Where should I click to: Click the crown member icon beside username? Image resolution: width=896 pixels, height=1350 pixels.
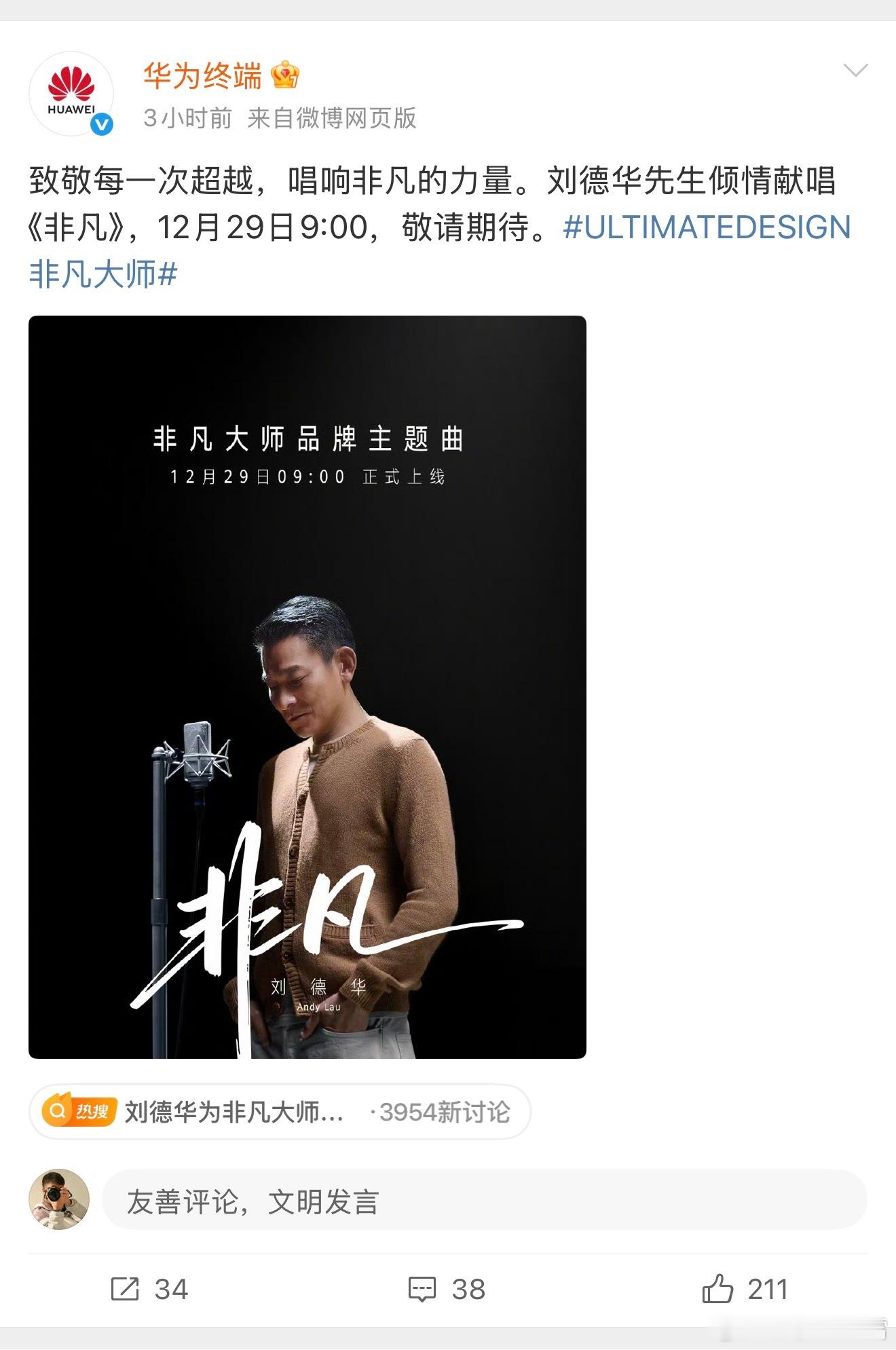pos(285,75)
